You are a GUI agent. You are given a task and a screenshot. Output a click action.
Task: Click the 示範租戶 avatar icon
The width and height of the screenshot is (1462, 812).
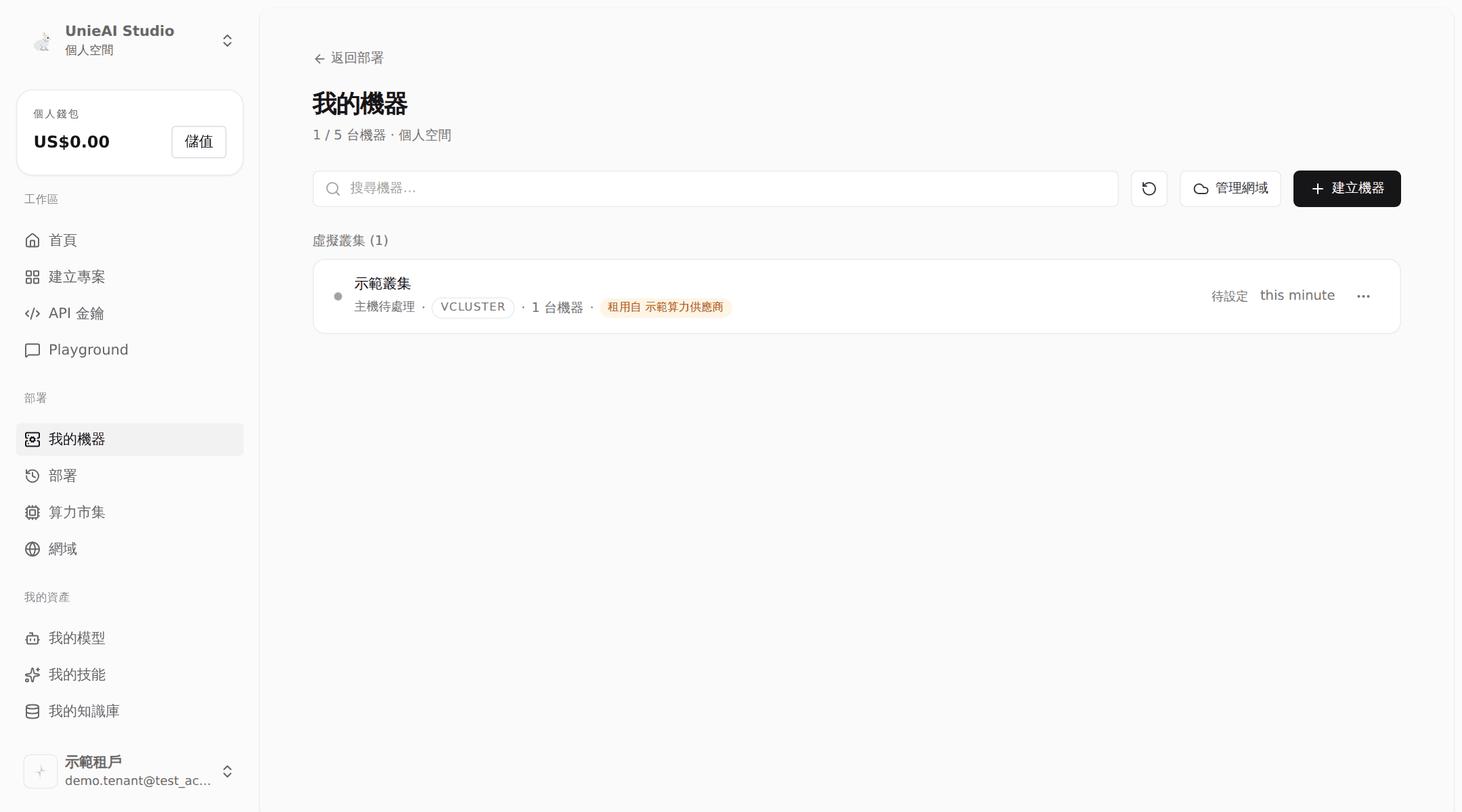[x=41, y=771]
